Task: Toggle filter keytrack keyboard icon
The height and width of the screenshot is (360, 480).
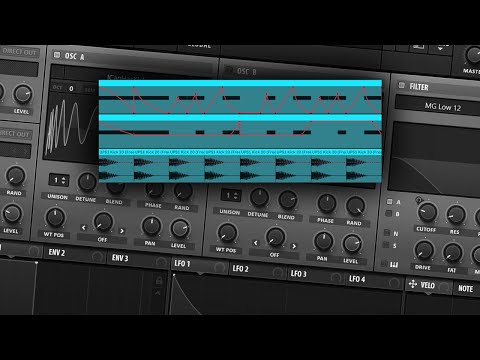Action: tap(394, 265)
